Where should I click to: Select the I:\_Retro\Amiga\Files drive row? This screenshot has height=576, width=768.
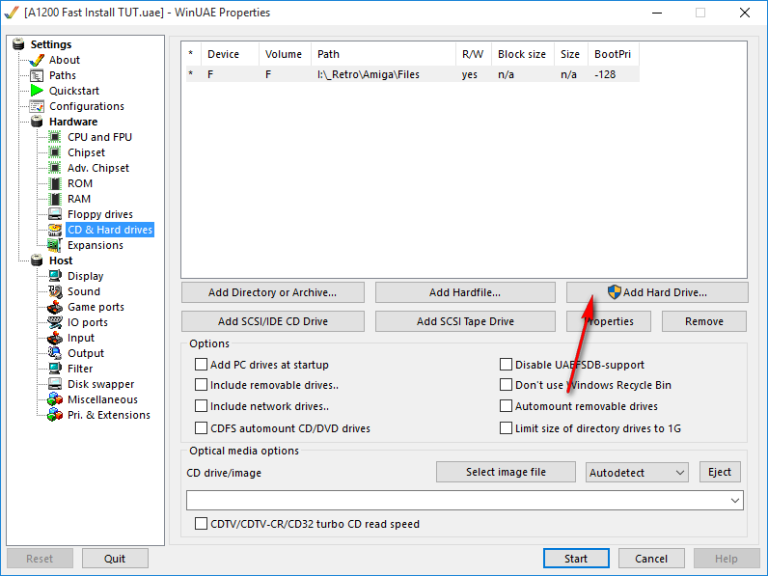(x=412, y=74)
